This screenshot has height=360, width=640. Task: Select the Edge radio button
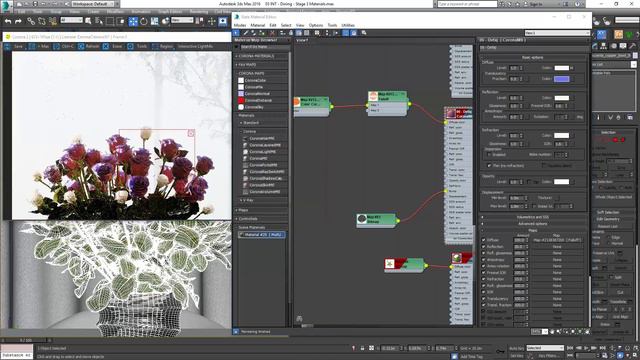point(609,237)
